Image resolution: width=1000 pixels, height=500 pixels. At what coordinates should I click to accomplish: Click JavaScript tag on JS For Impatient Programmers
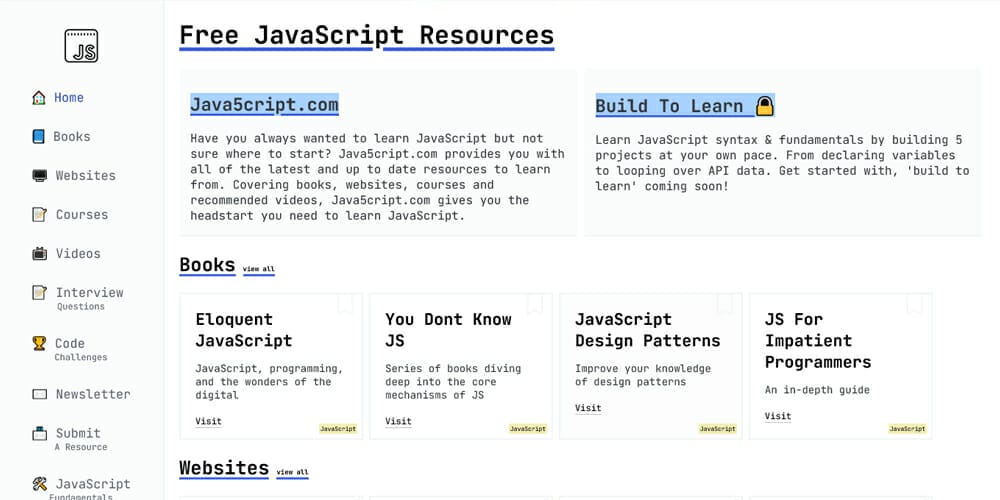[907, 429]
